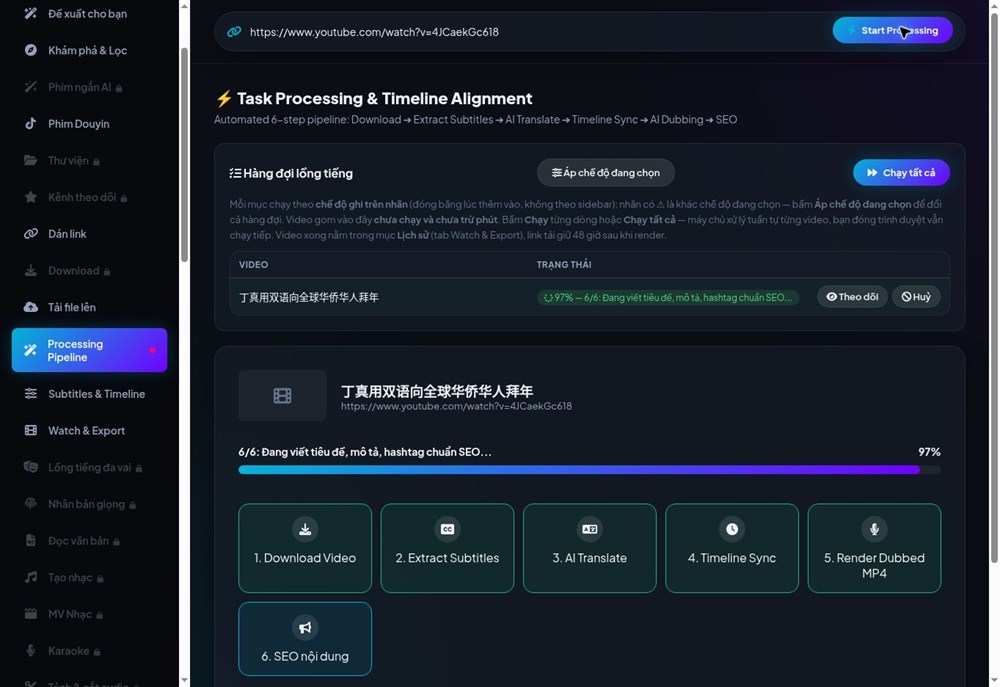Click the 97% status badge in queue
The width and height of the screenshot is (1000, 687).
[668, 297]
